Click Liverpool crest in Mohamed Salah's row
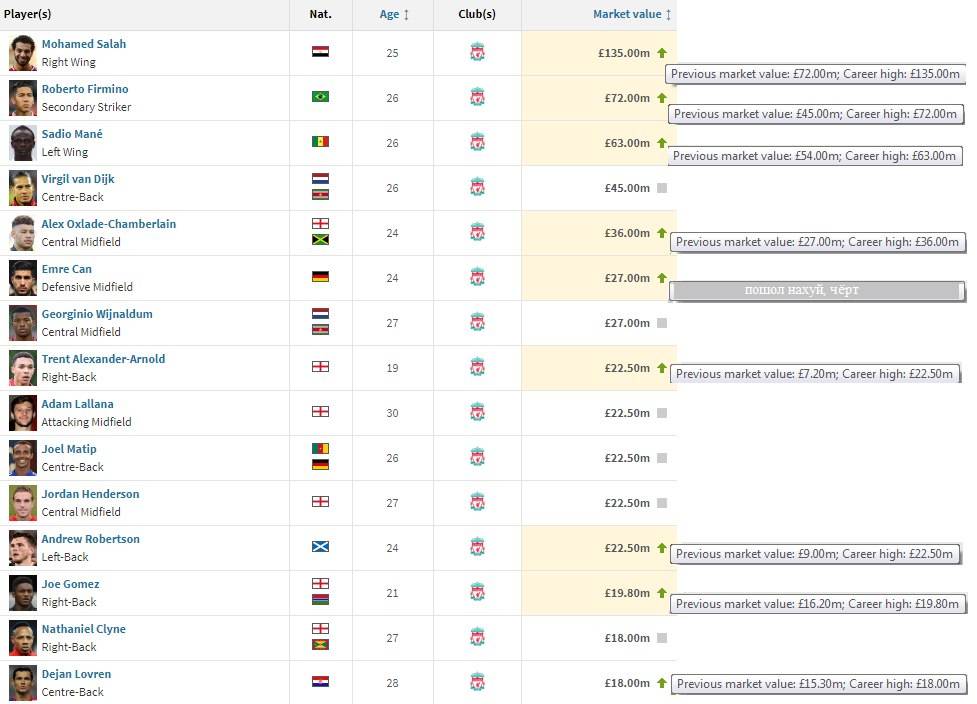Screen dimensions: 977x704 point(477,53)
